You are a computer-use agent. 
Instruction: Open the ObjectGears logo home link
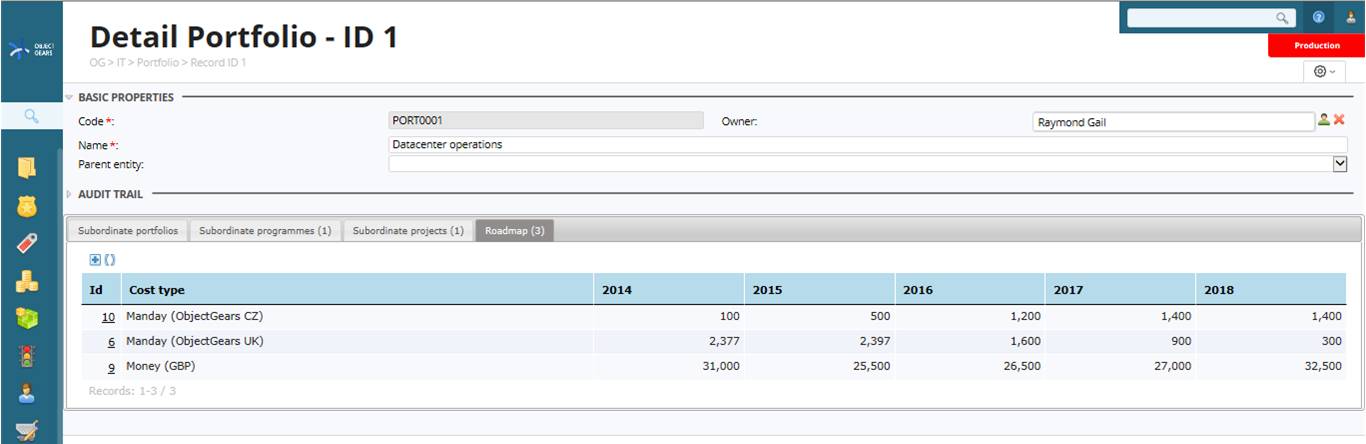[x=31, y=50]
